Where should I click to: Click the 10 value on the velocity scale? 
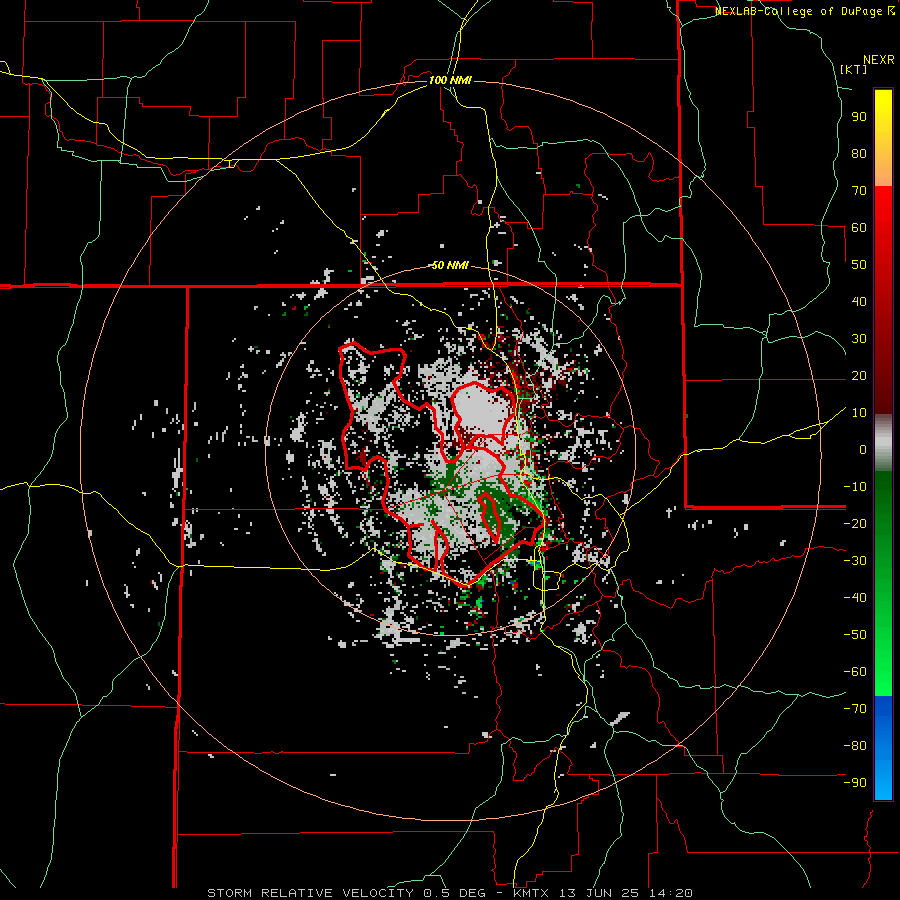click(x=859, y=413)
